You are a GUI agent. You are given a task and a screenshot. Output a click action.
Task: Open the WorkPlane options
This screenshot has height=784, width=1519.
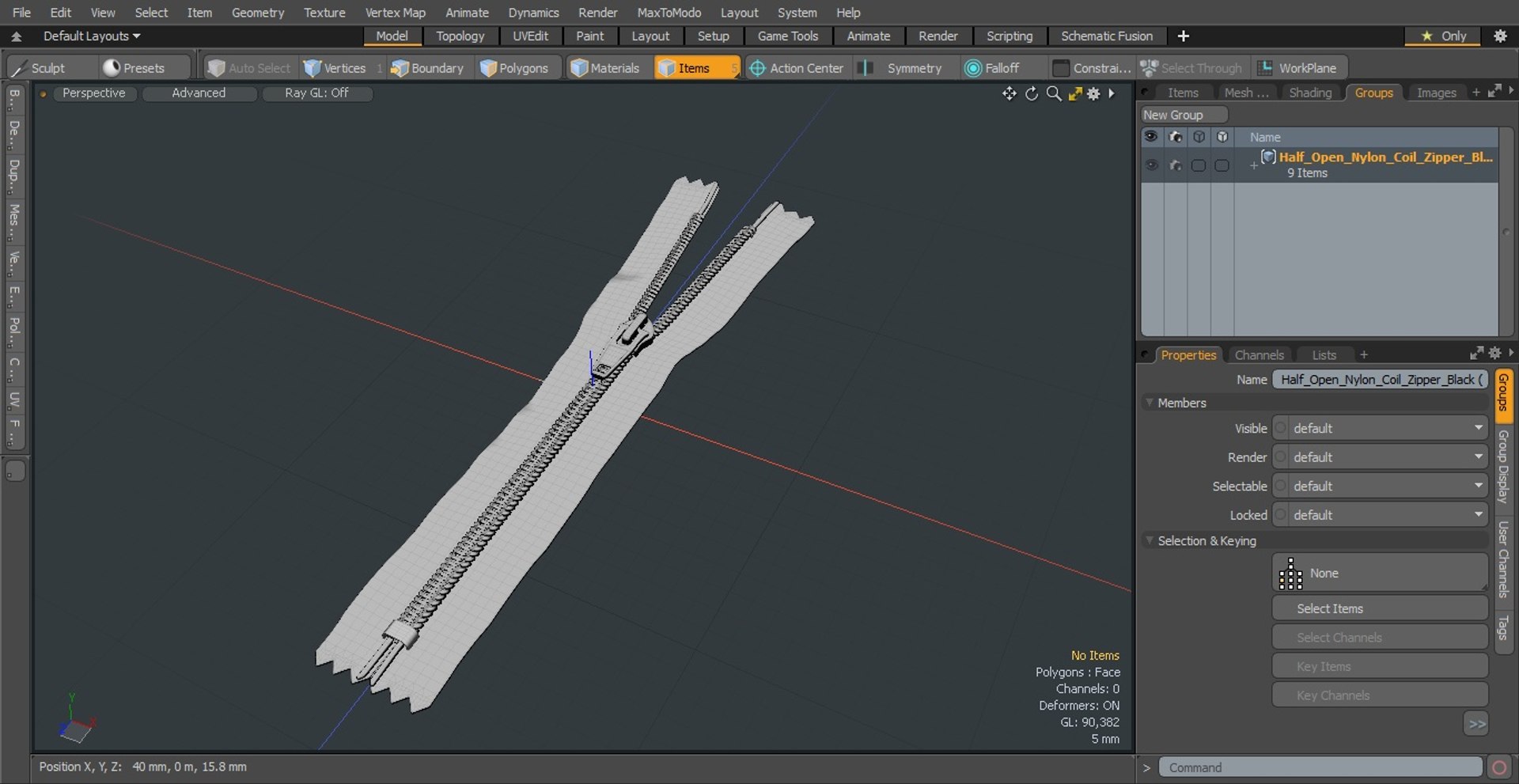pyautogui.click(x=1298, y=68)
